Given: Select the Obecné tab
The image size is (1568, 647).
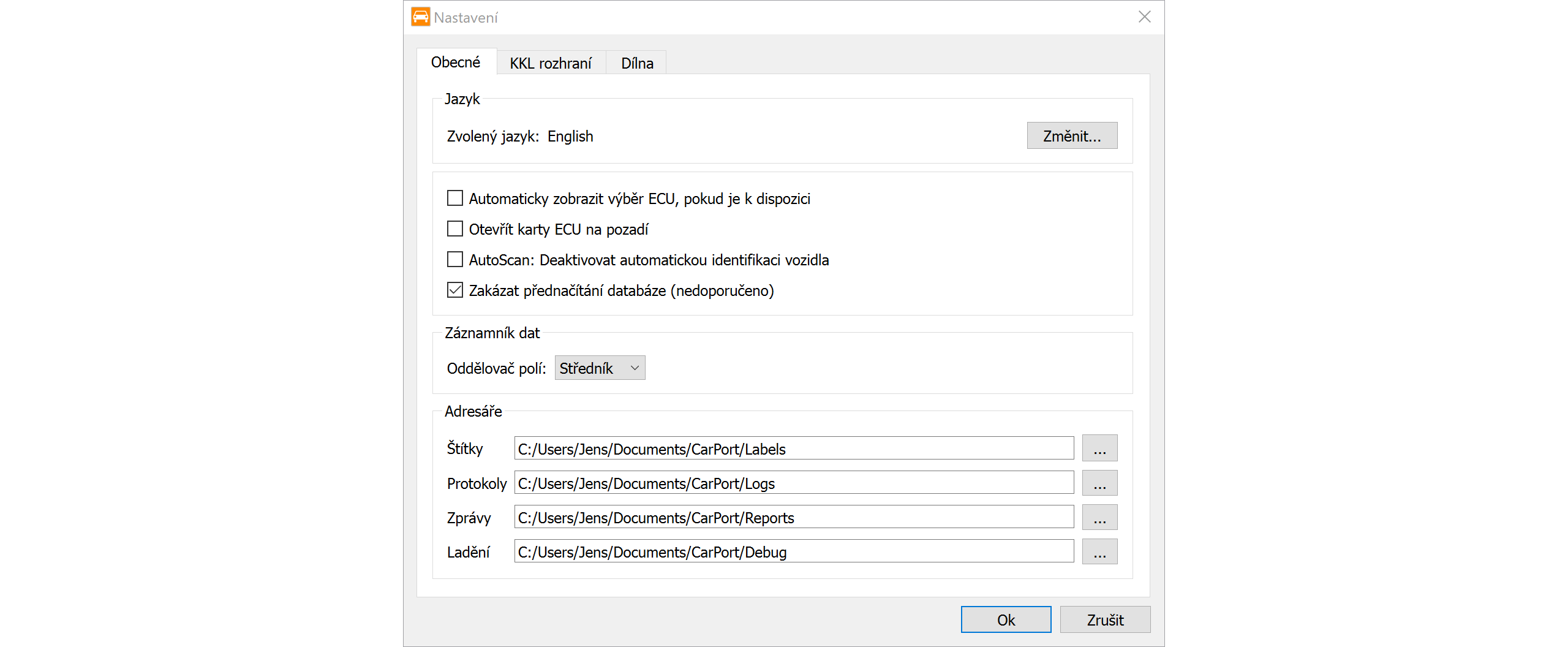Looking at the screenshot, I should click(x=456, y=62).
